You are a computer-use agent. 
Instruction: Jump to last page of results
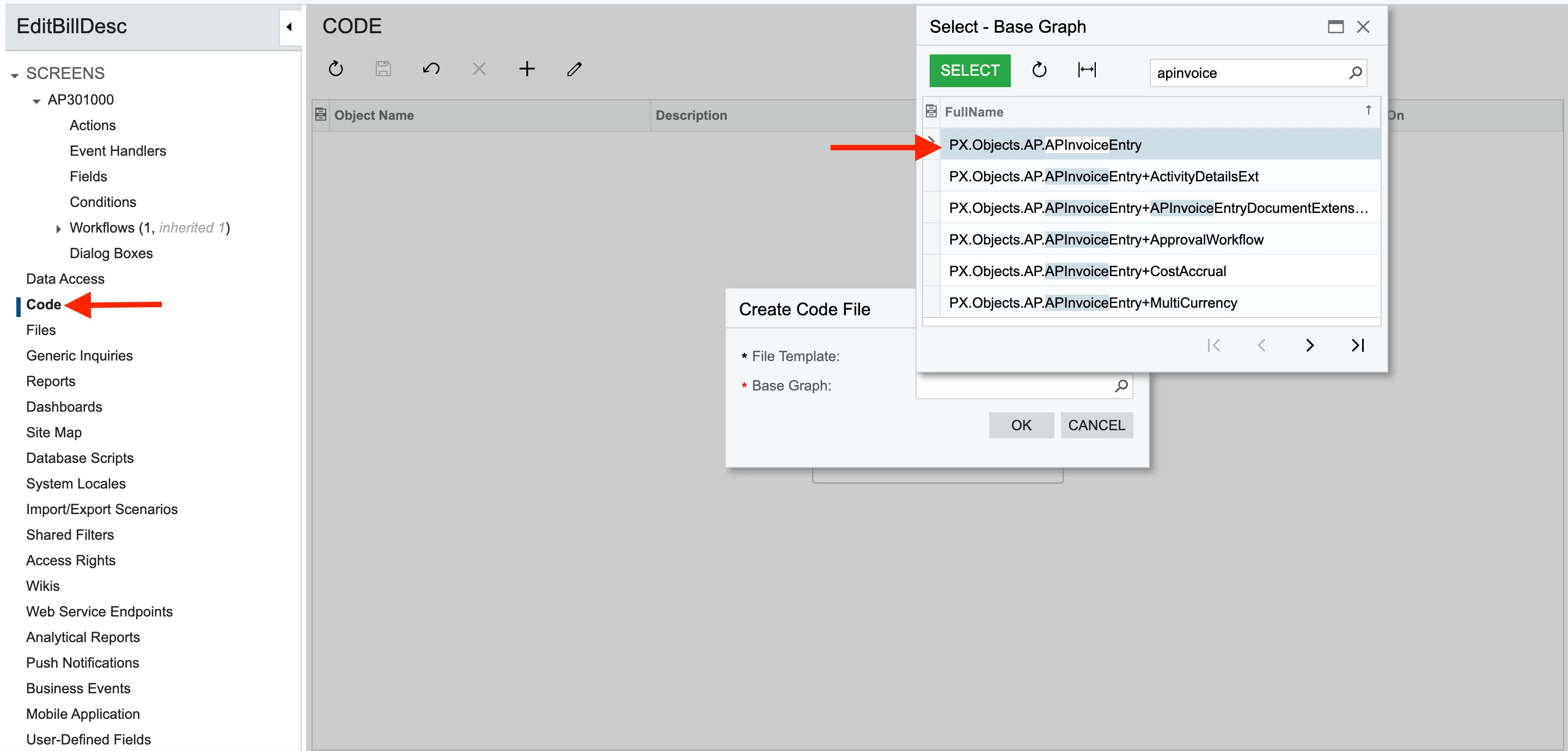1357,346
